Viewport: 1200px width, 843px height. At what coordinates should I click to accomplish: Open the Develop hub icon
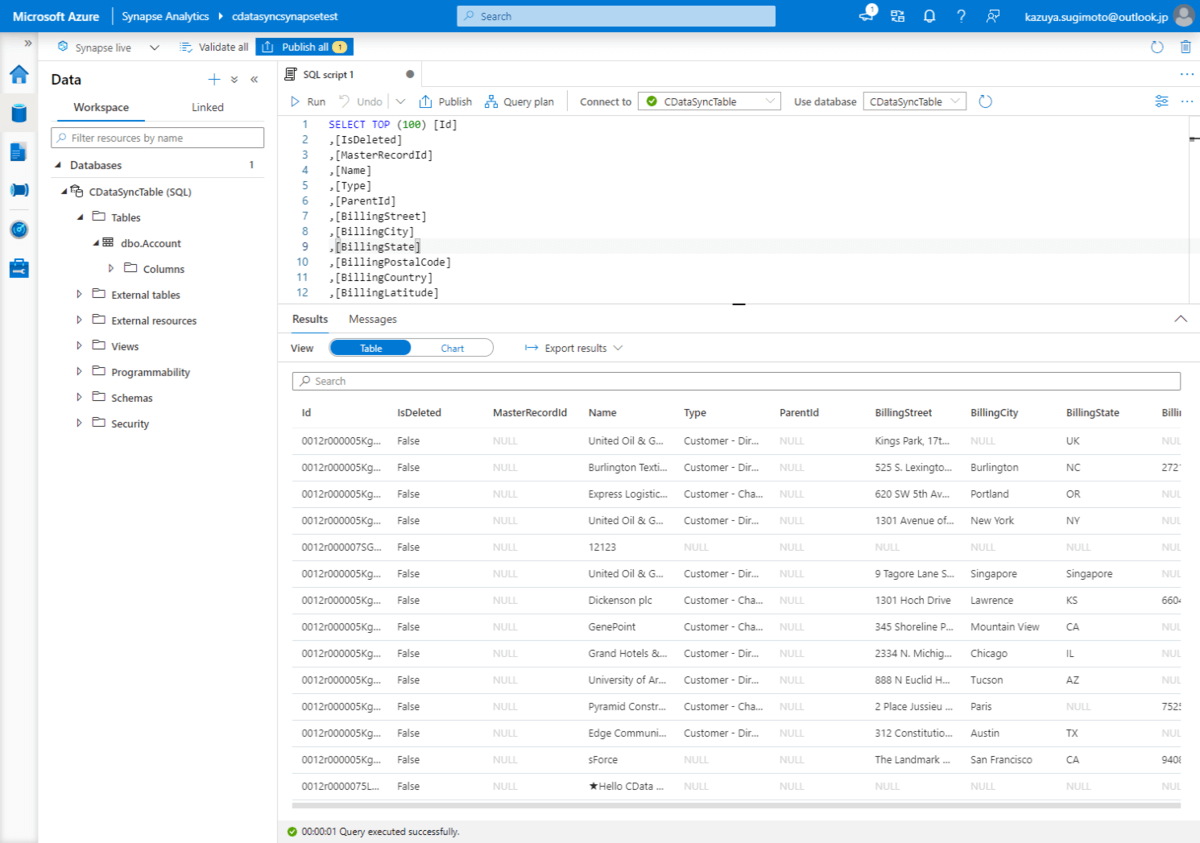click(x=19, y=152)
